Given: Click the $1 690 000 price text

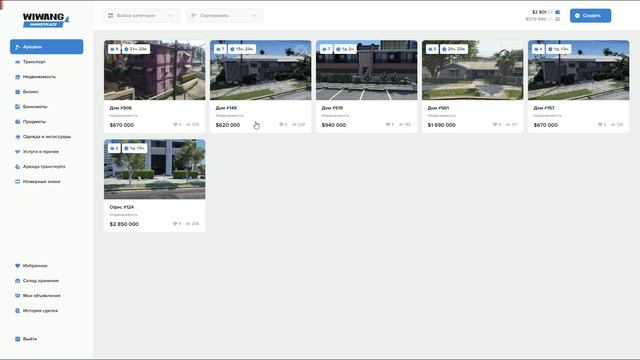Looking at the screenshot, I should tap(442, 125).
